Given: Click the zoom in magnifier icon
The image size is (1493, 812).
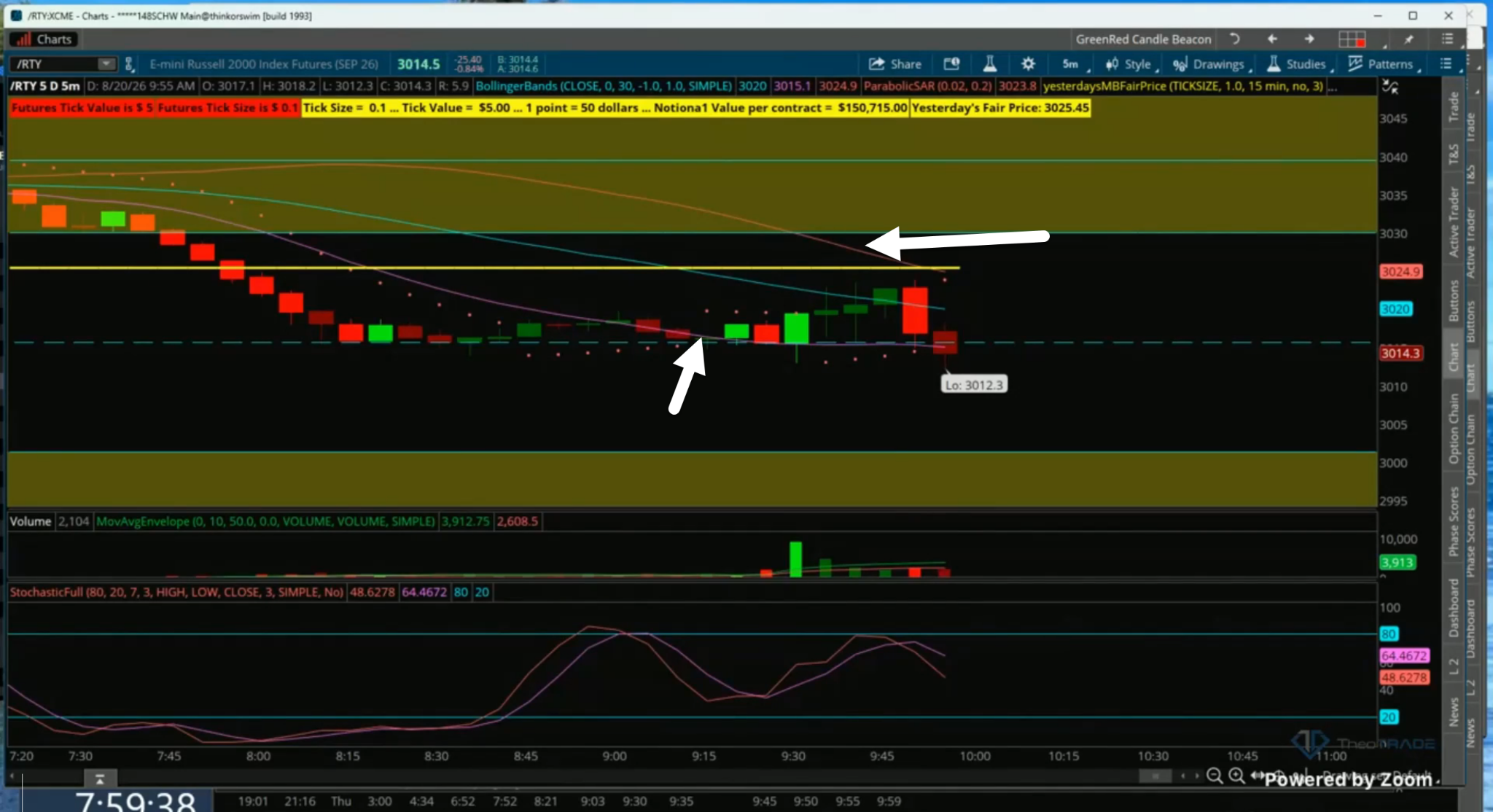Looking at the screenshot, I should tap(1236, 776).
